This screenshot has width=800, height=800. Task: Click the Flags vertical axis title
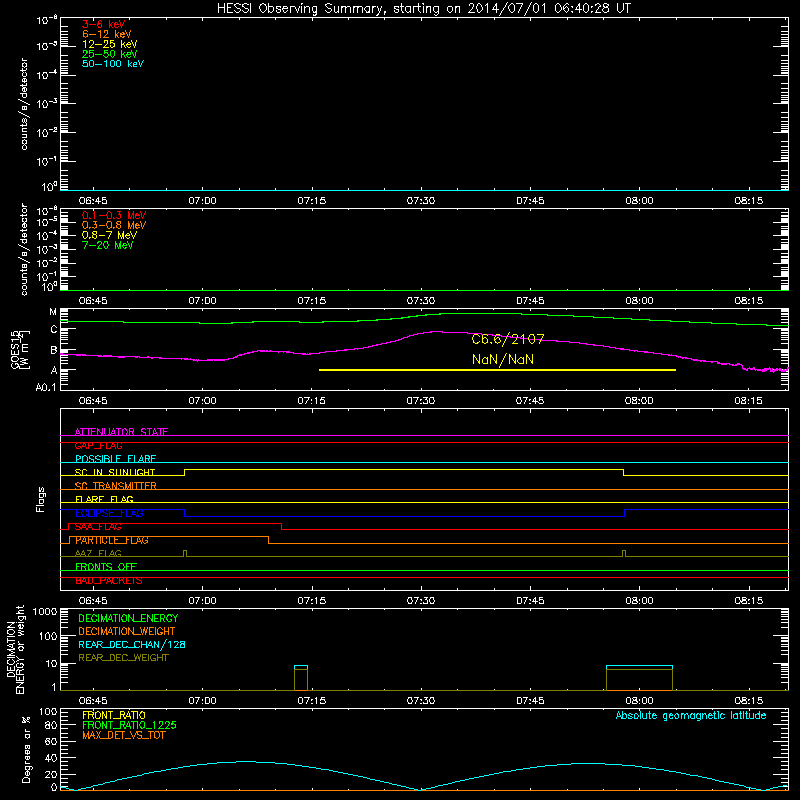point(41,499)
